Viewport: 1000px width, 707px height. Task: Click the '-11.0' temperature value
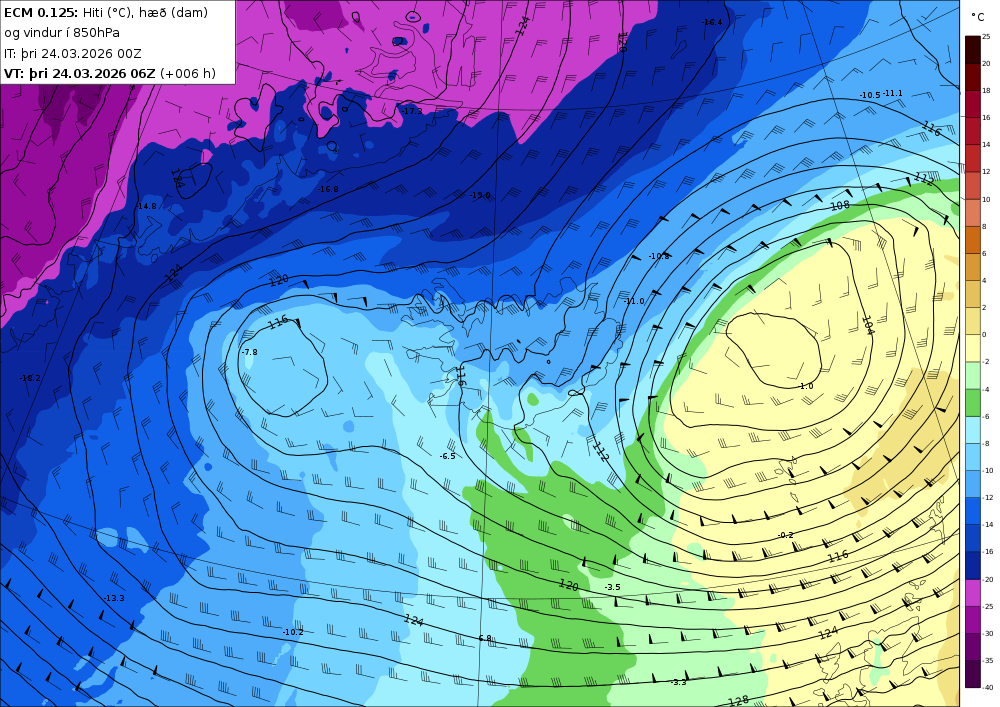click(635, 301)
